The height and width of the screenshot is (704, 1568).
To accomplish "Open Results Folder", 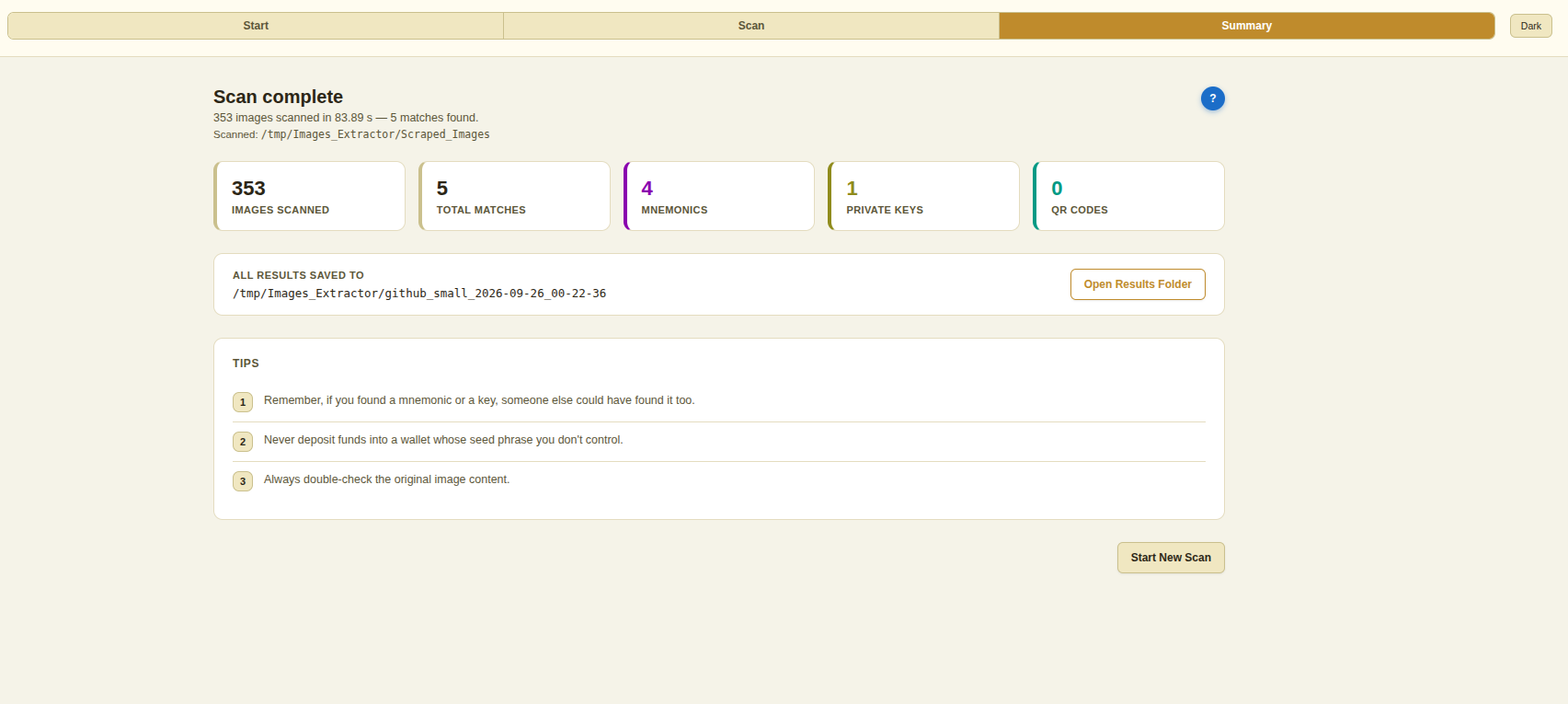I will [1138, 284].
